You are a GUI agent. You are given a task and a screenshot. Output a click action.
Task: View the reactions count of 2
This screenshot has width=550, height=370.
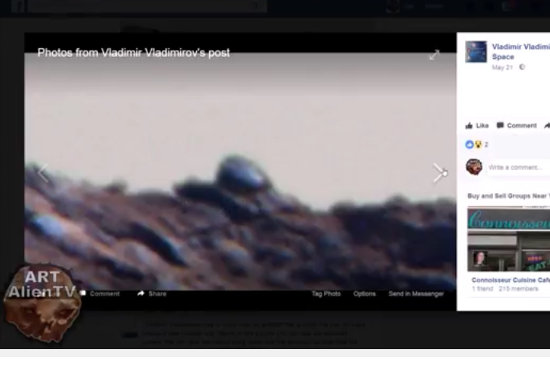pyautogui.click(x=486, y=144)
